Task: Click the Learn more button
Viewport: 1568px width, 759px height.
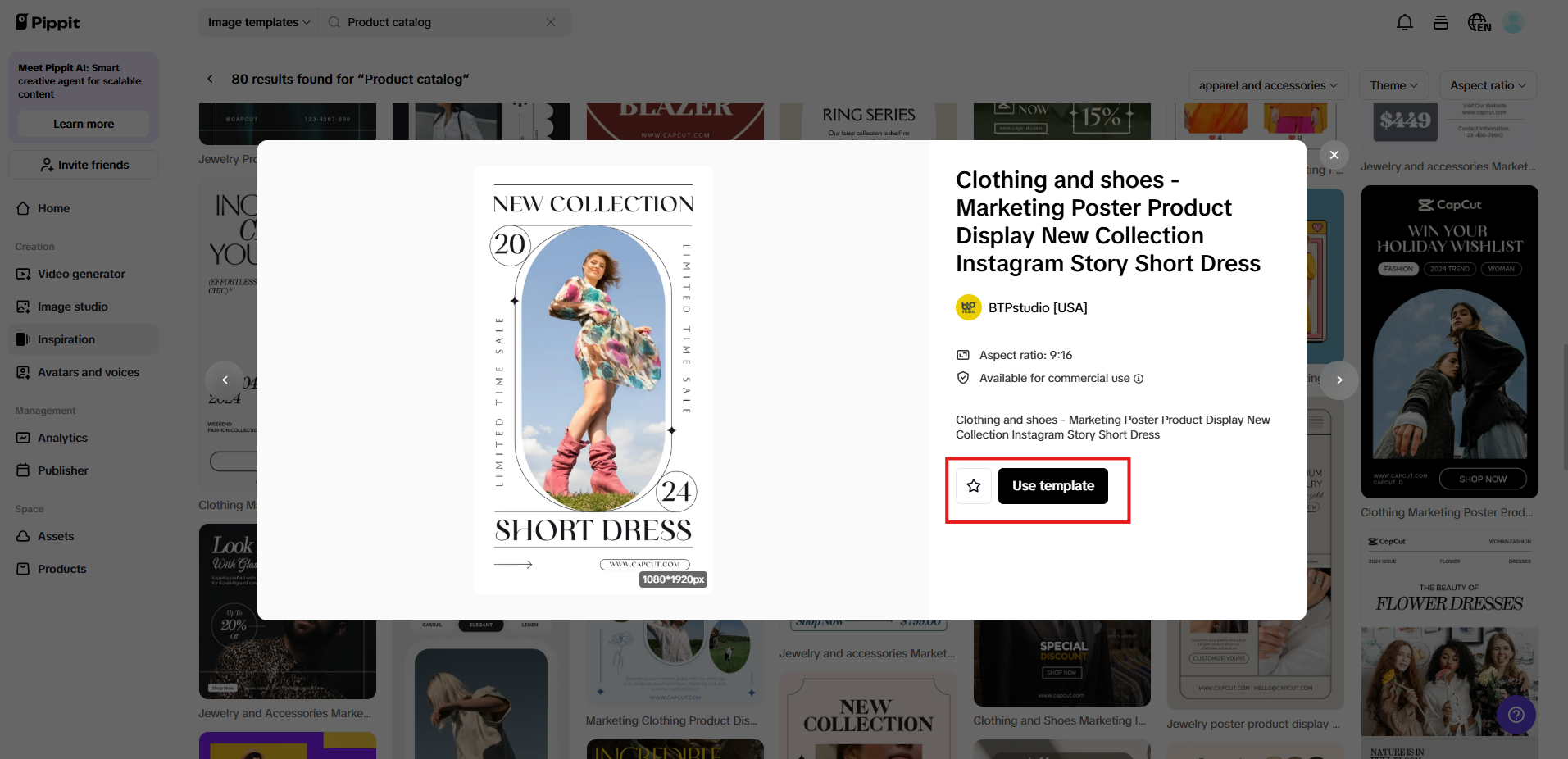Action: coord(84,124)
